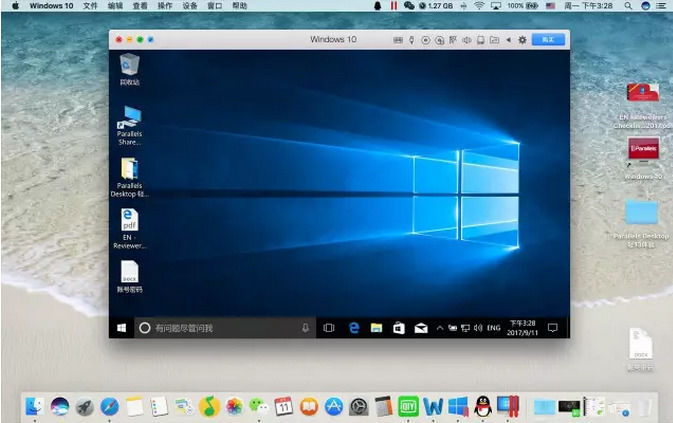Open Launchpad rocket in the Dock
The height and width of the screenshot is (423, 673).
coord(85,406)
